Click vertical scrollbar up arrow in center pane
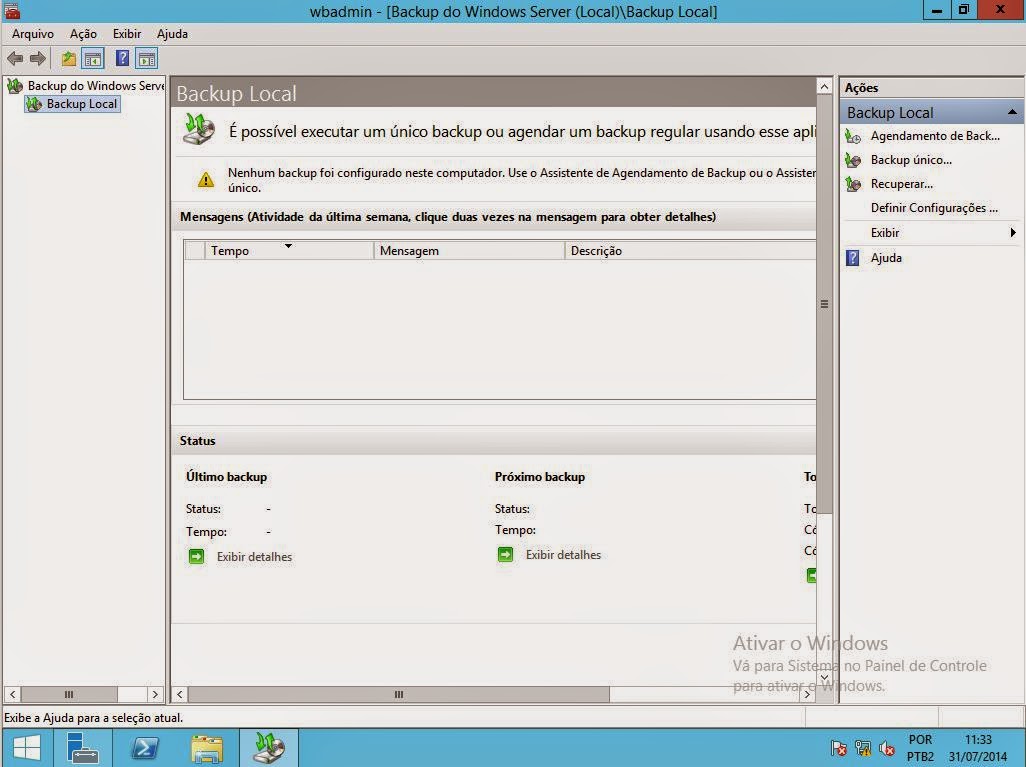 (824, 86)
